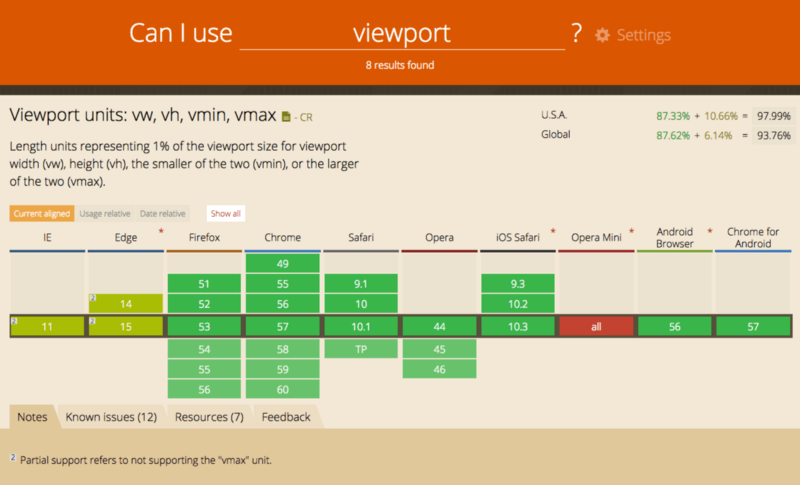800x485 pixels.
Task: Click the viewport search input field
Action: pos(402,33)
